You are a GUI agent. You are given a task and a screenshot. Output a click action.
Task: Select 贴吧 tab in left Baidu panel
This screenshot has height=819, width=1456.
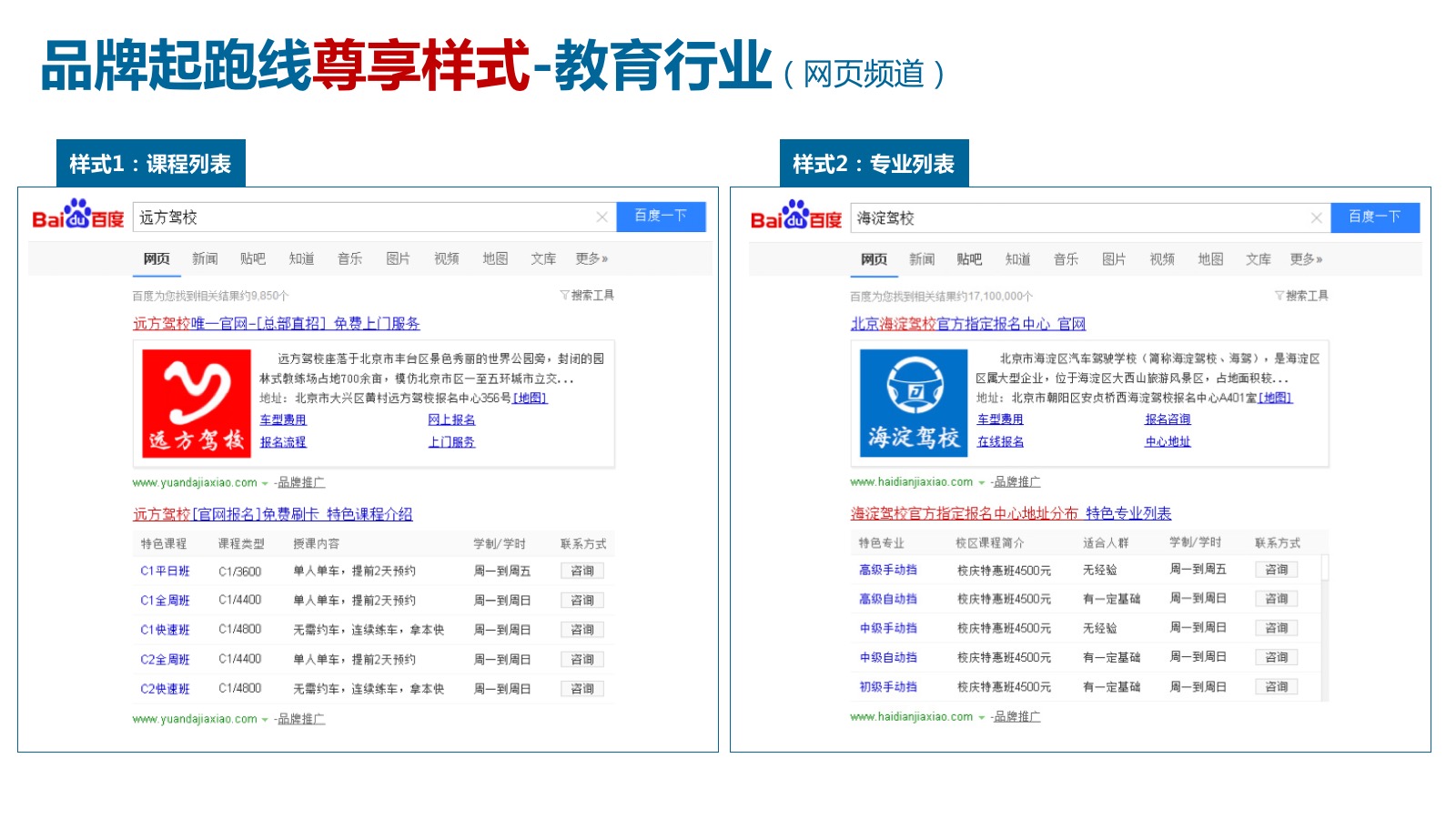[x=253, y=258]
